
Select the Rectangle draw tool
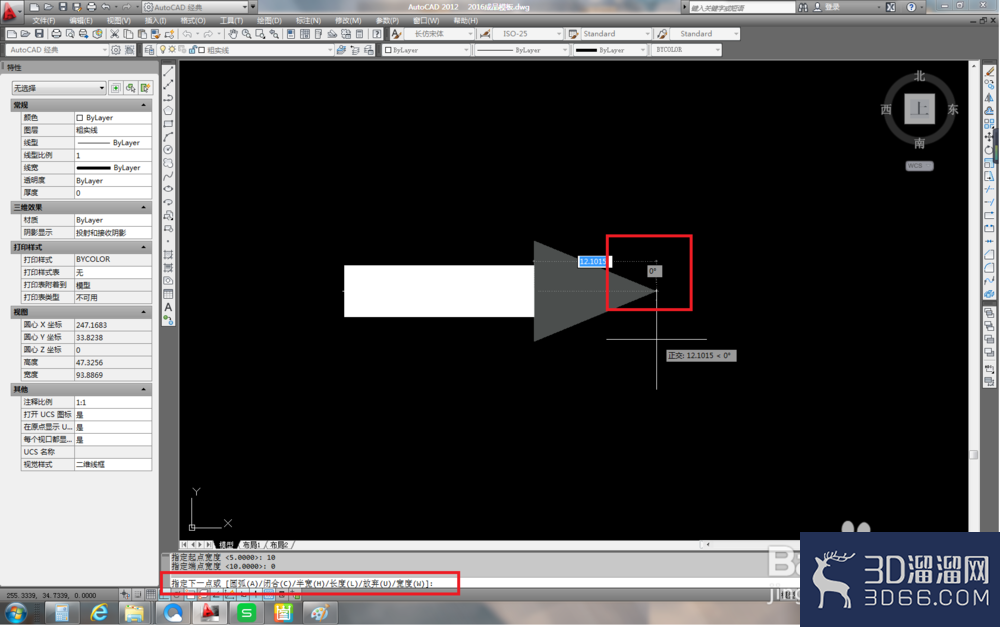168,124
